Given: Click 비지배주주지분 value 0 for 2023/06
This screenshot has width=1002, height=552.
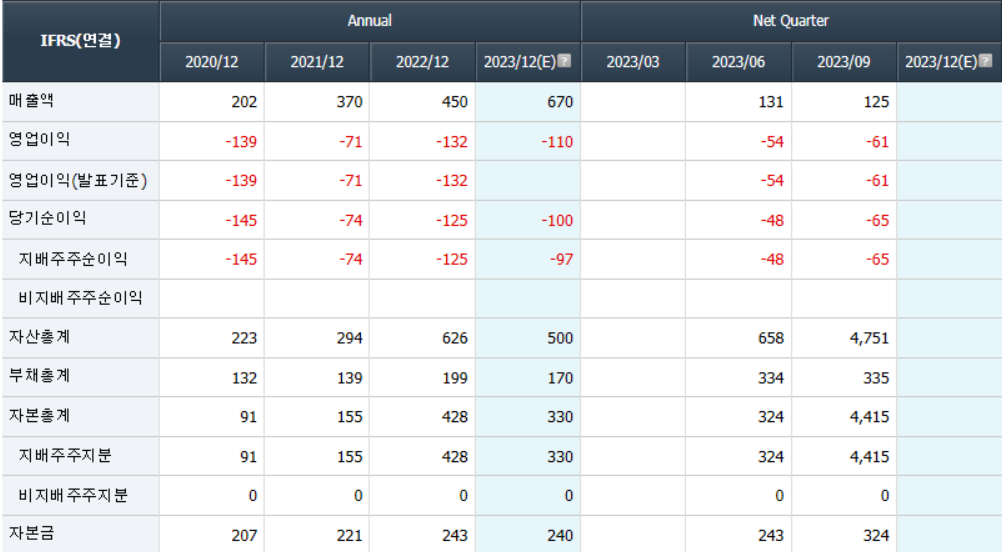Looking at the screenshot, I should (x=779, y=496).
